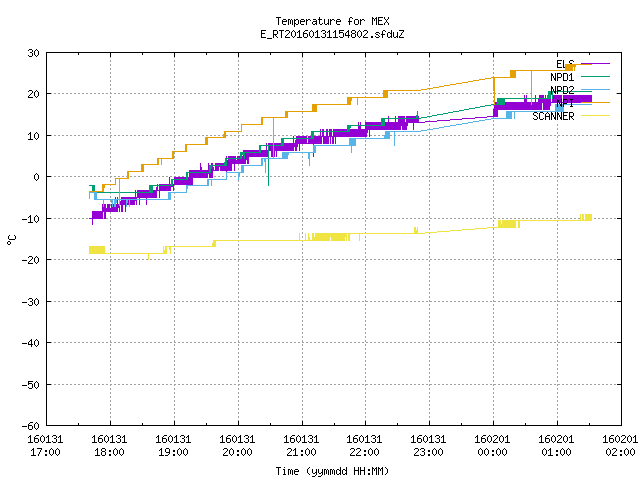This screenshot has height=480, width=640.
Task: Click the x-axis tick 160201 02:00
Action: coord(620,446)
